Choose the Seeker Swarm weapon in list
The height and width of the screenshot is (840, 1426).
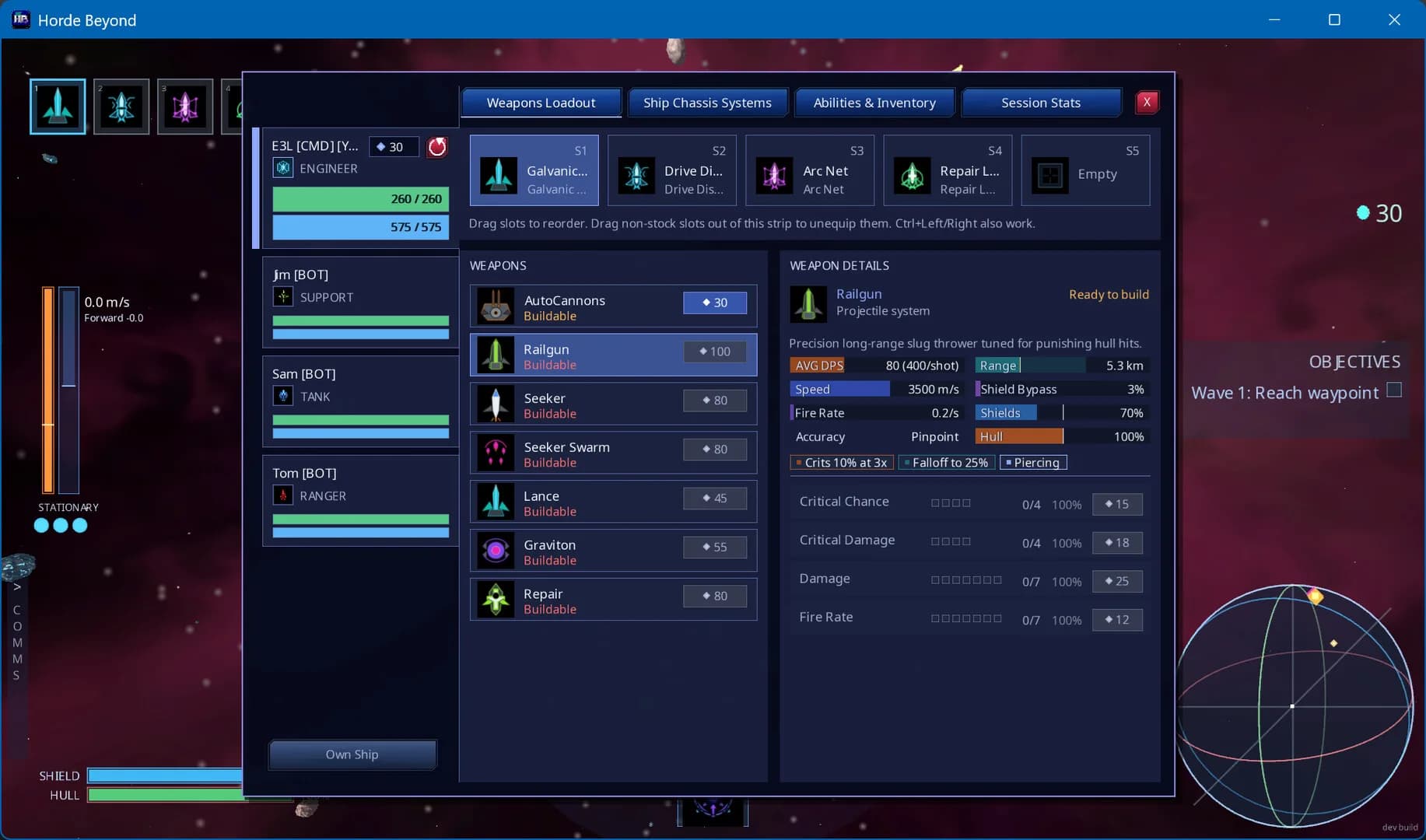click(613, 453)
